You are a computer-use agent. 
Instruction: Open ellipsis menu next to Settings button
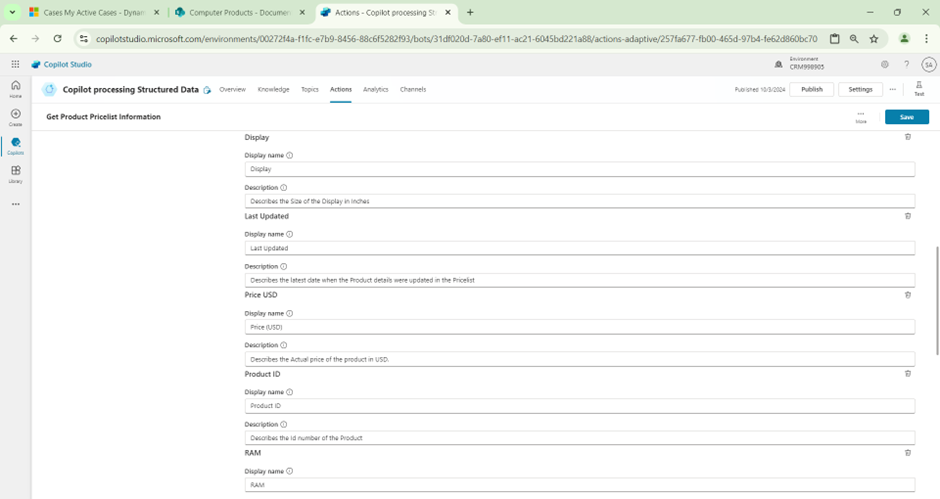point(892,89)
